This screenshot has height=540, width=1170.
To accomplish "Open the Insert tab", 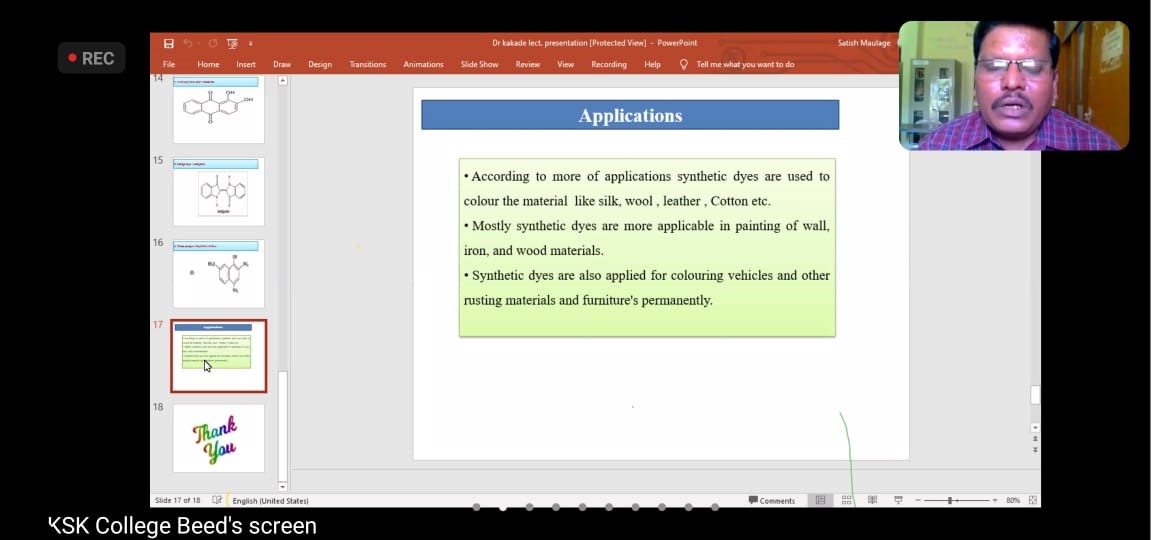I will [x=246, y=64].
